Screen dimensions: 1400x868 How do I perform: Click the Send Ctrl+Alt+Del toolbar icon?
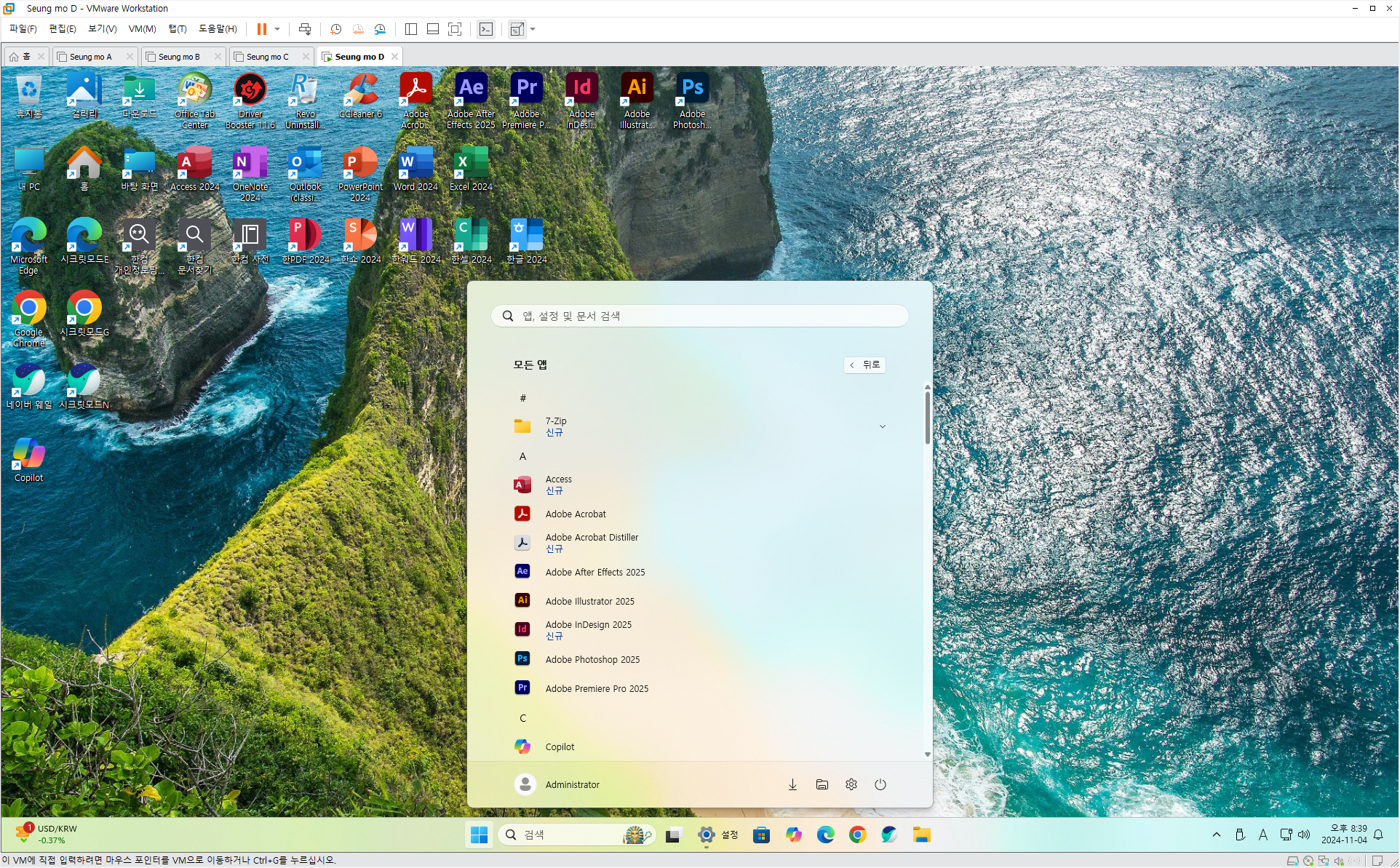click(305, 29)
